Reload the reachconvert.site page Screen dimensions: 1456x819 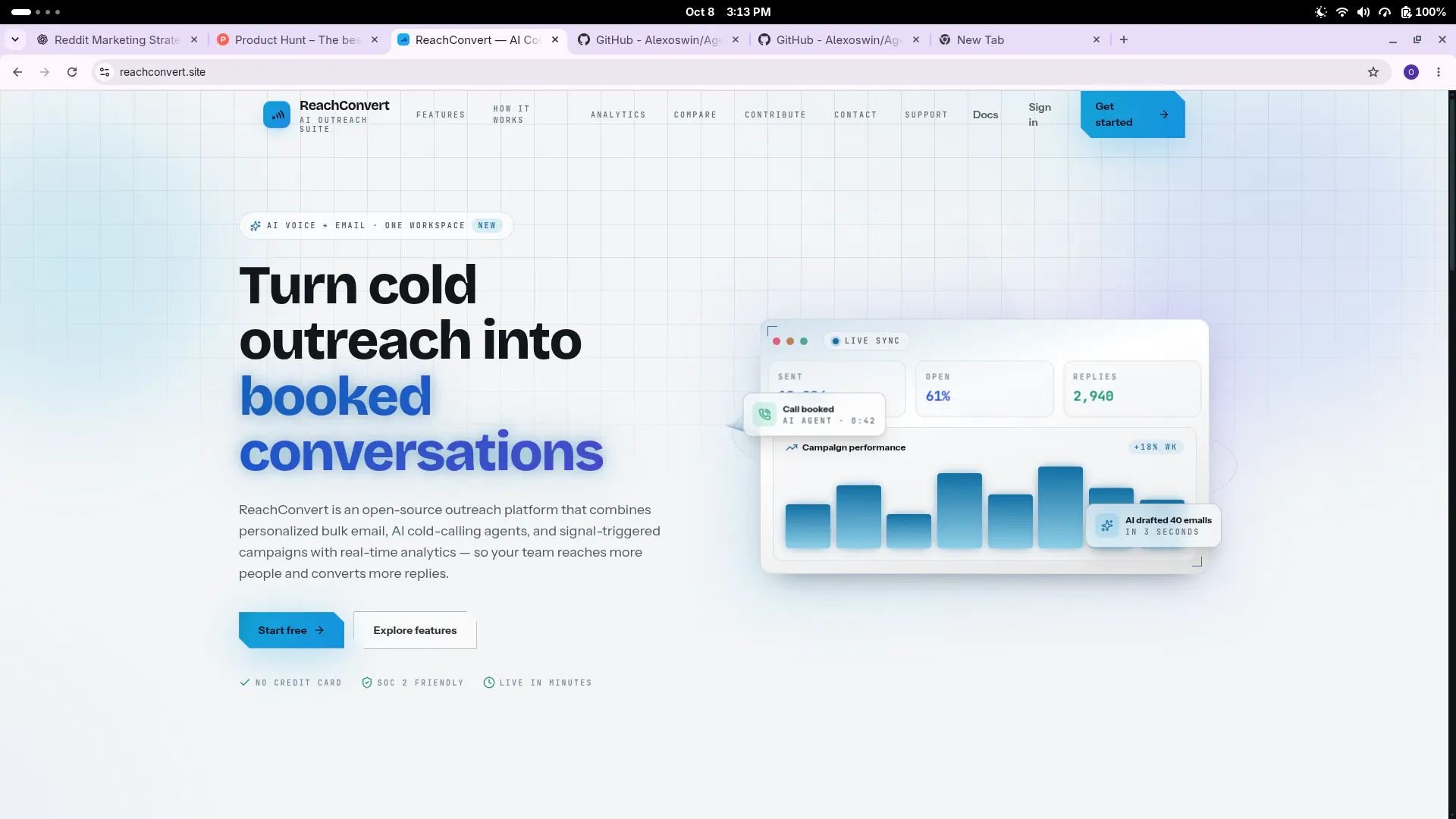[72, 72]
